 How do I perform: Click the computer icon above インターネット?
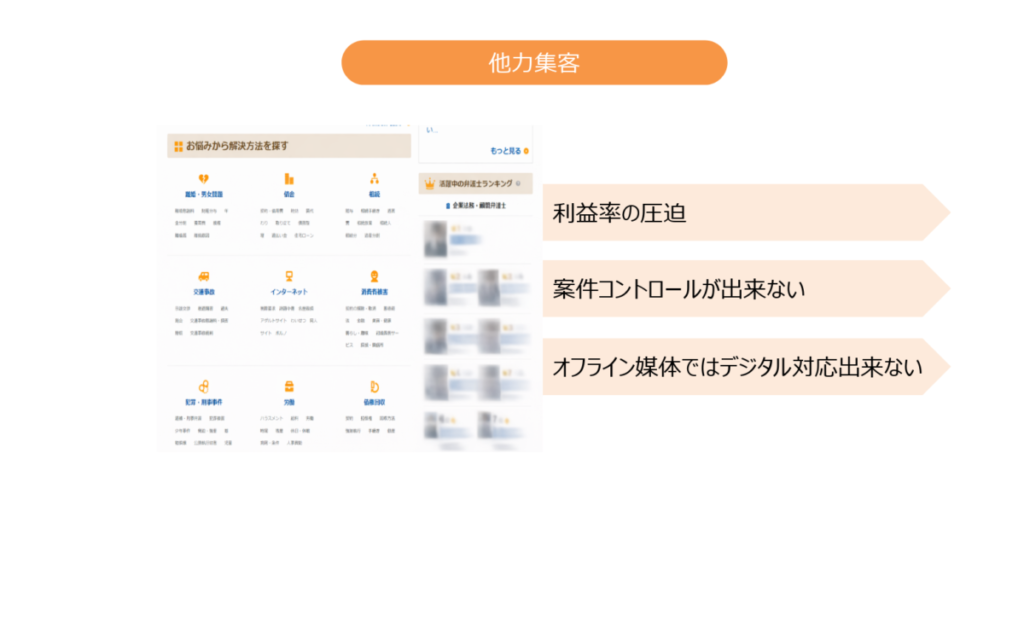289,276
